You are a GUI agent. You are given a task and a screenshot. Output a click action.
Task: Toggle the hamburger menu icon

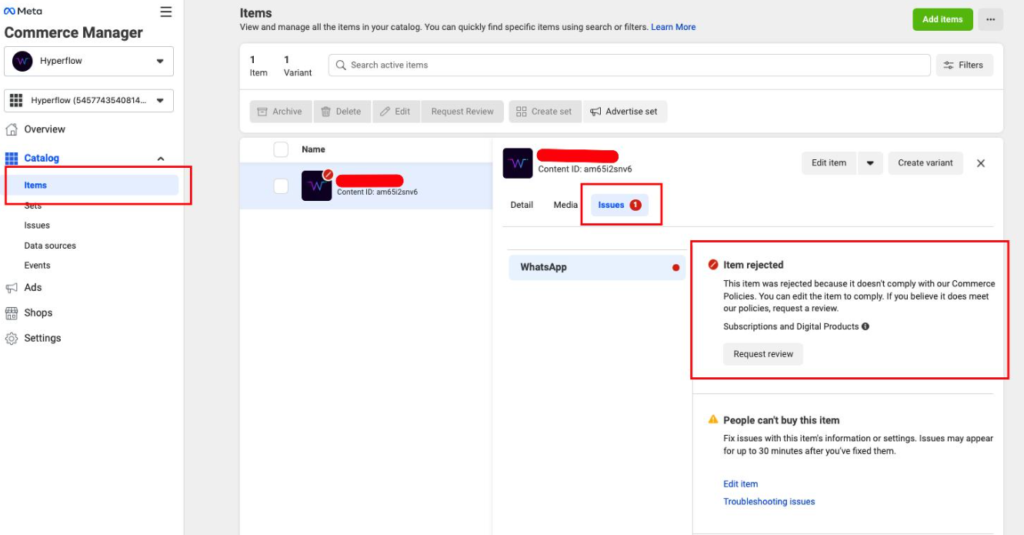(x=166, y=12)
